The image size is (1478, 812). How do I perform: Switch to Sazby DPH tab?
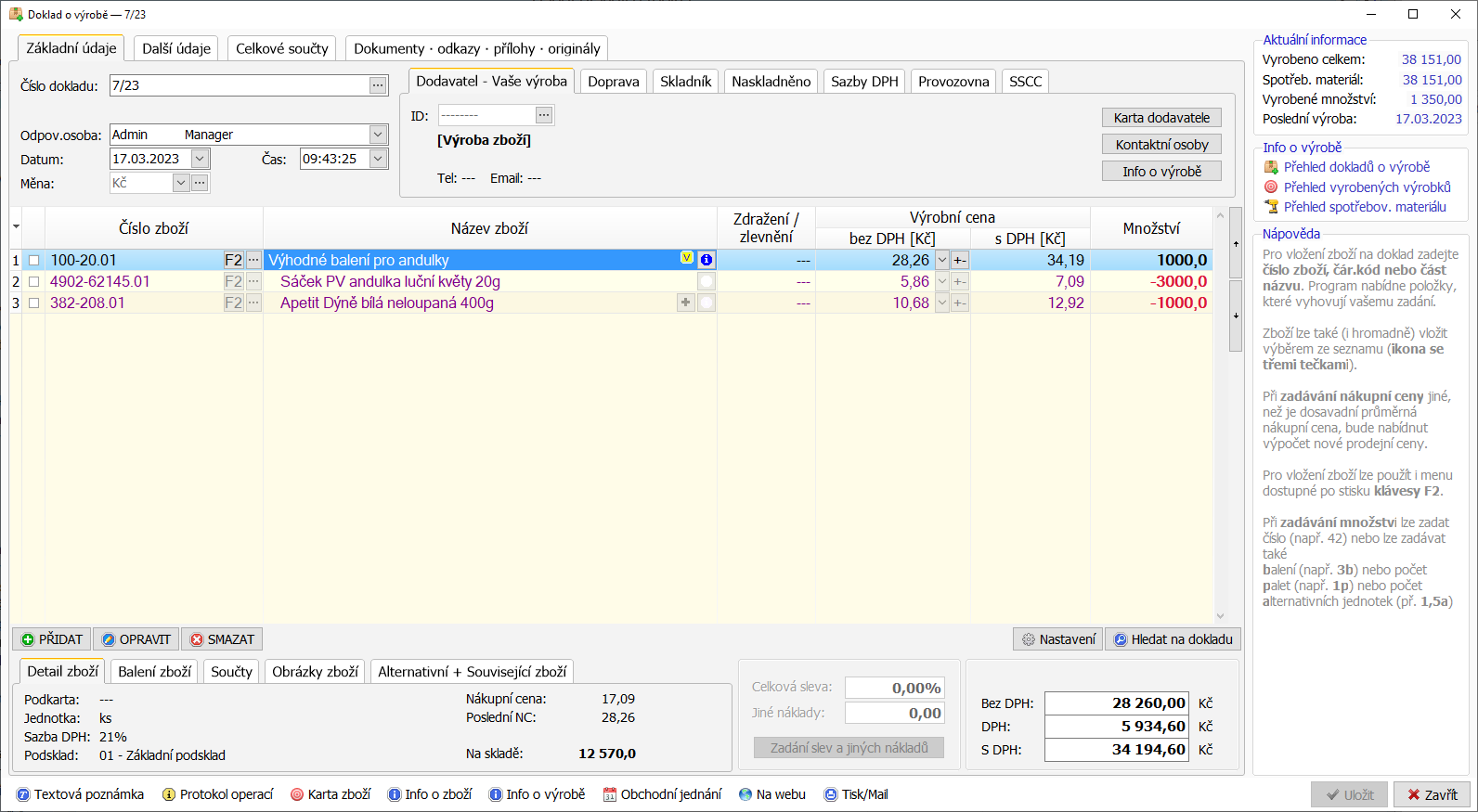coord(864,82)
